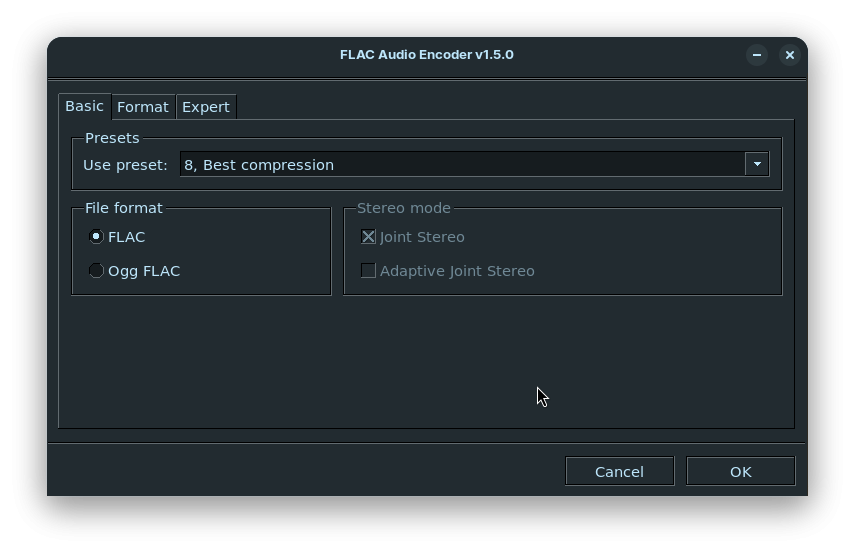855x553 pixels.
Task: Click the '8, Best compression' combo box field
Action: 460,164
